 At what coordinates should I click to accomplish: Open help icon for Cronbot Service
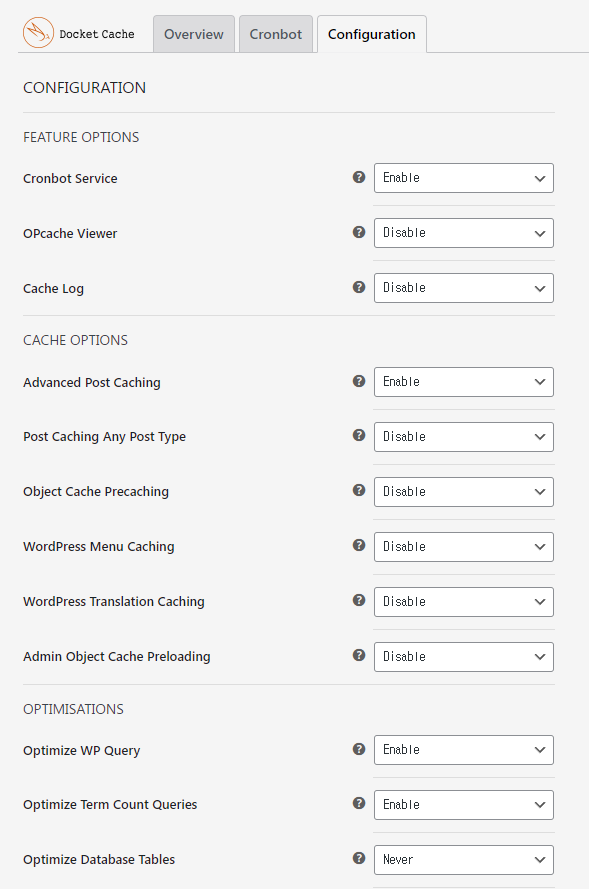pyautogui.click(x=359, y=177)
